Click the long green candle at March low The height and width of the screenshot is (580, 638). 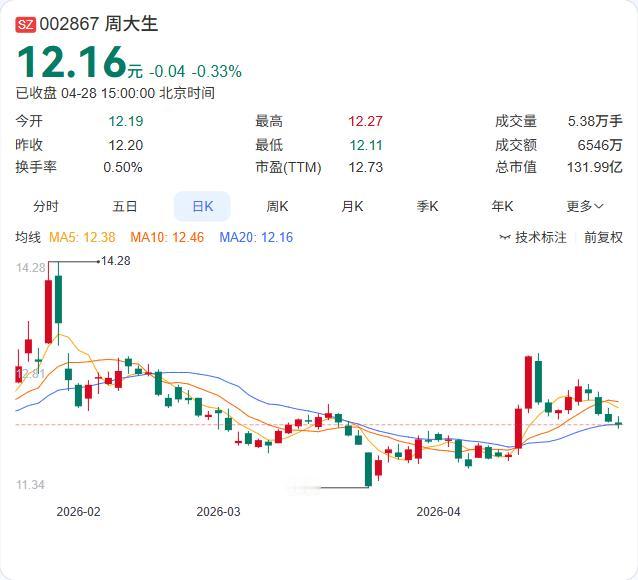pos(368,469)
